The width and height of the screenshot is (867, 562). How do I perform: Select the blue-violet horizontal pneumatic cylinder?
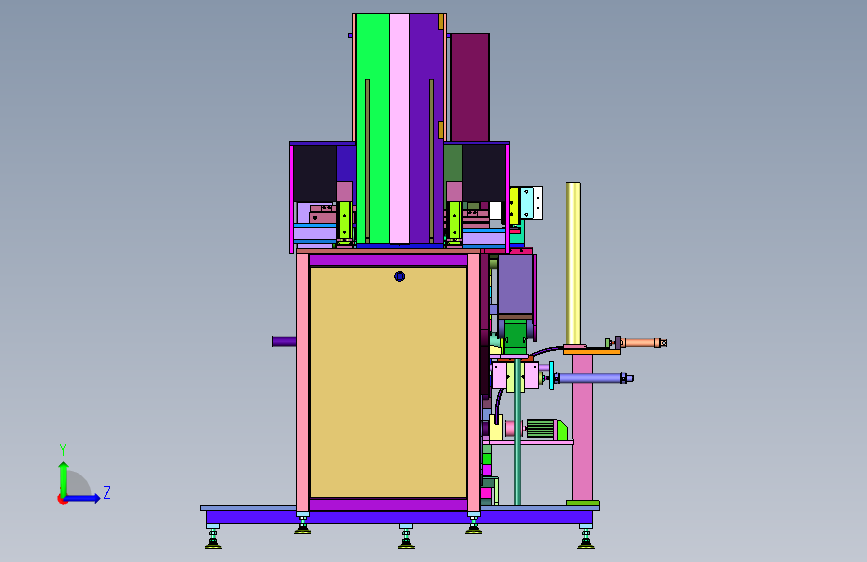(x=593, y=378)
